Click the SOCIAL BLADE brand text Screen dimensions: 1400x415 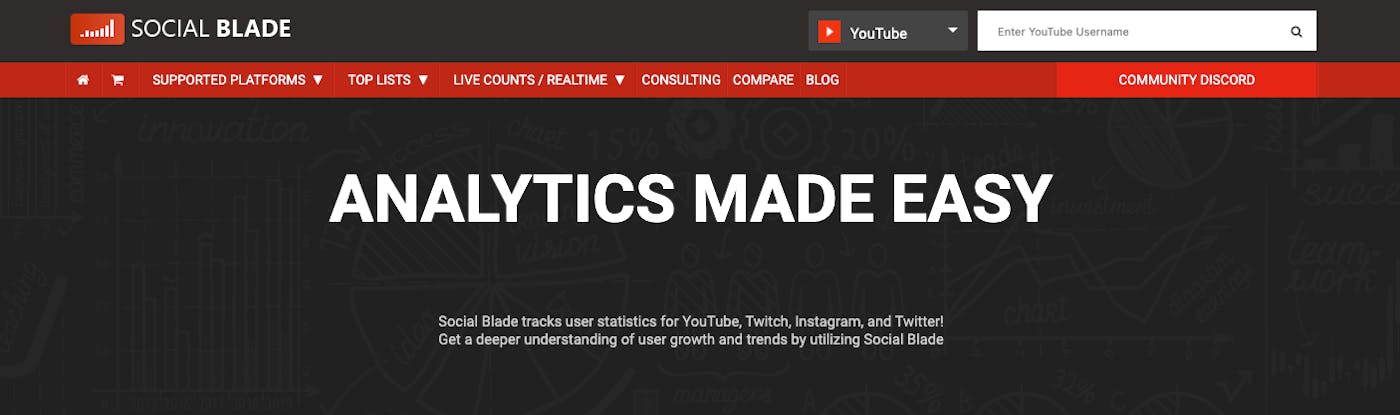[x=211, y=29]
